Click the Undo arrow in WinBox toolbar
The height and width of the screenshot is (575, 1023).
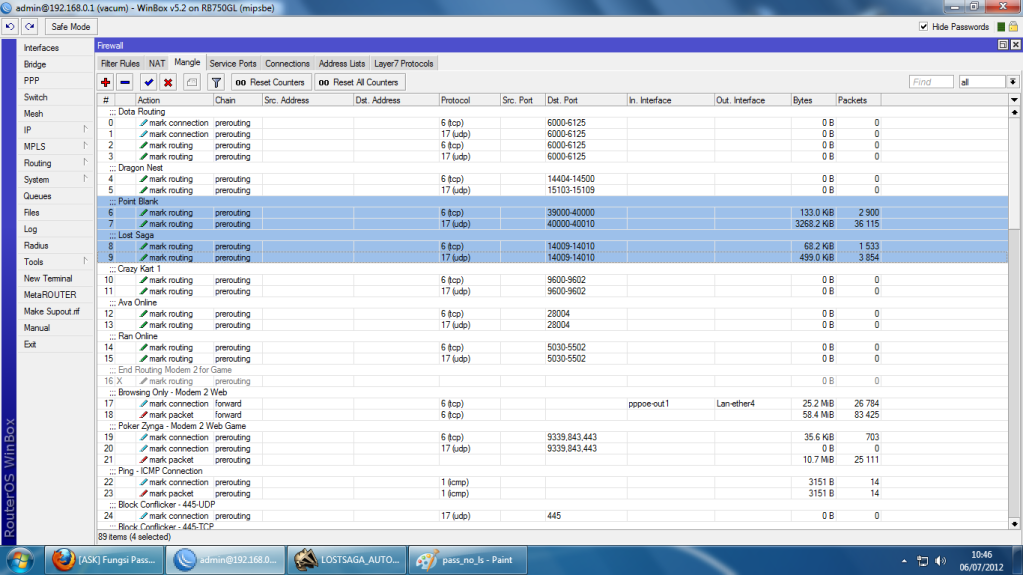click(10, 27)
